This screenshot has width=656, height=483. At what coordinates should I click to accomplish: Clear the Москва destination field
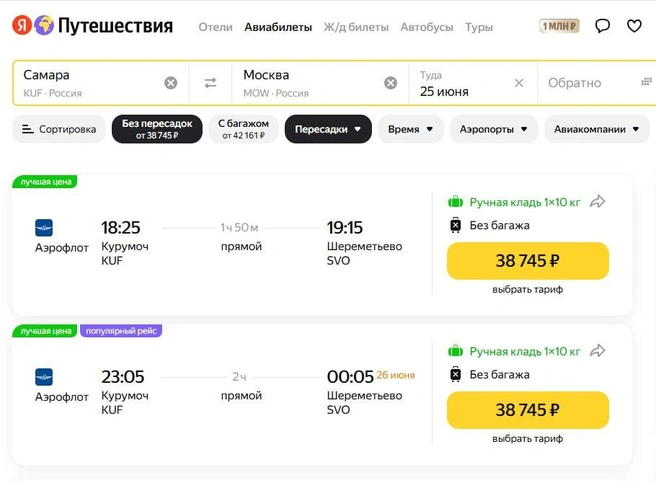[x=391, y=83]
